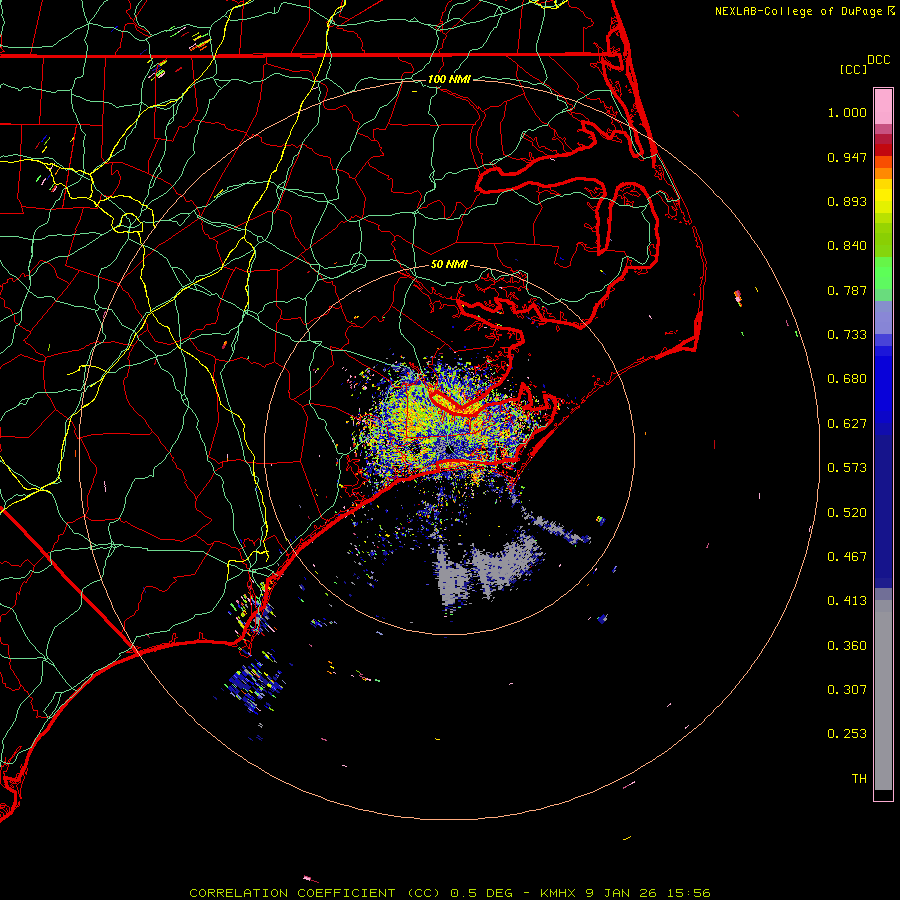Click the 9 JAN 26 date text
The width and height of the screenshot is (900, 900).
click(623, 893)
